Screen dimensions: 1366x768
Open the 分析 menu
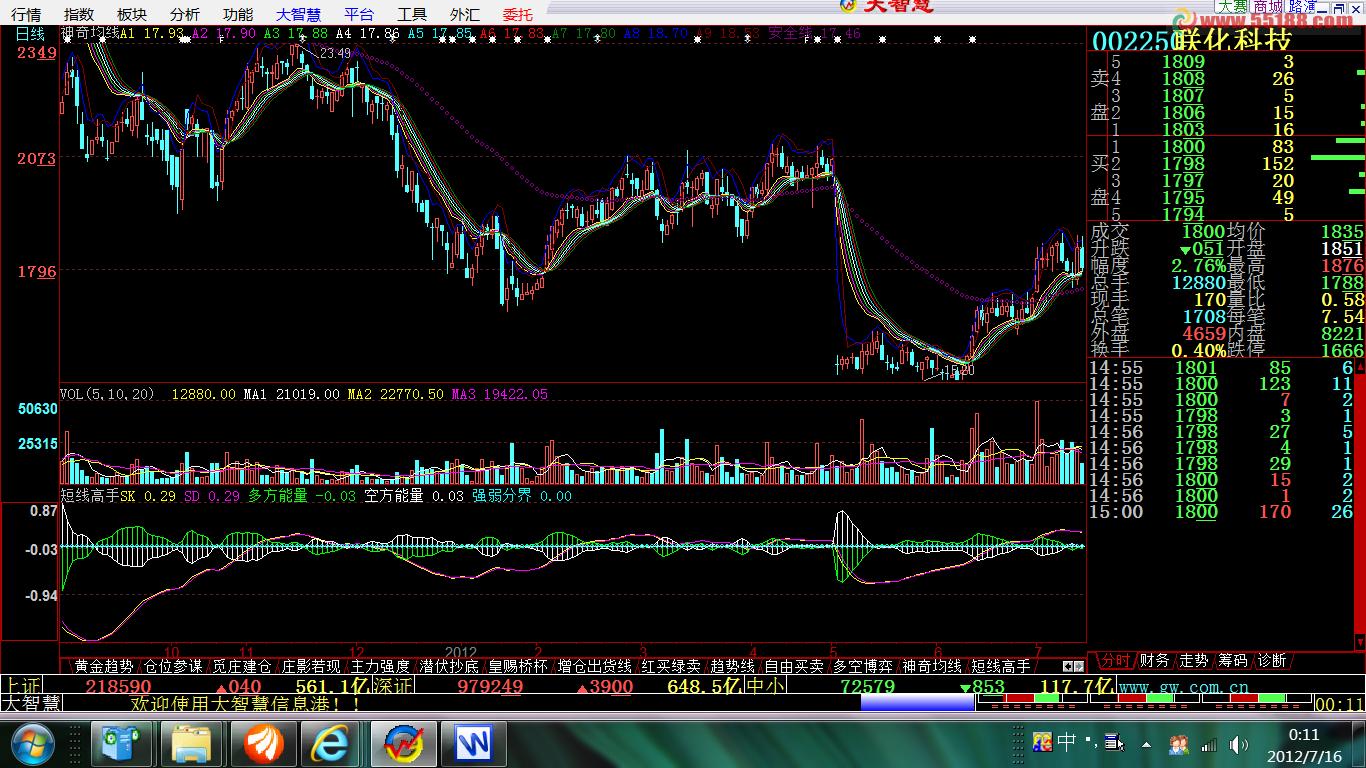pos(185,14)
